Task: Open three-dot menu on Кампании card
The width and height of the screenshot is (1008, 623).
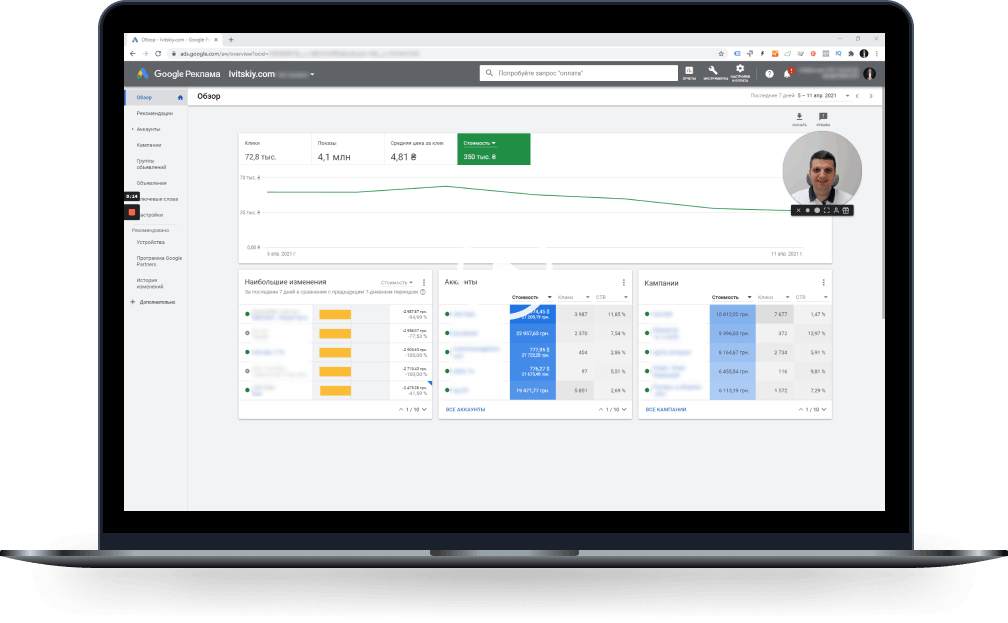Action: (x=822, y=283)
